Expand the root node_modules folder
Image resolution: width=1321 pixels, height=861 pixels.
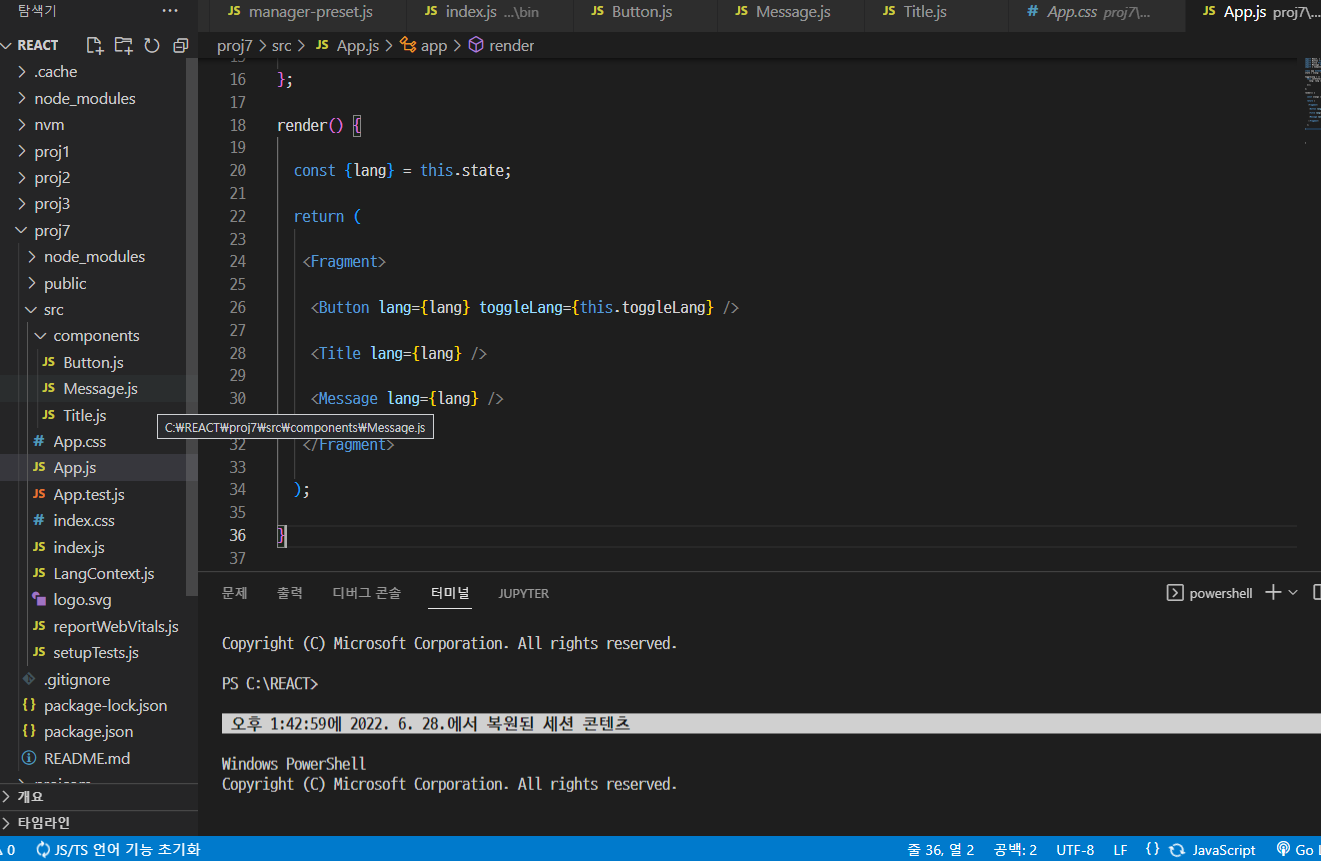(x=84, y=98)
